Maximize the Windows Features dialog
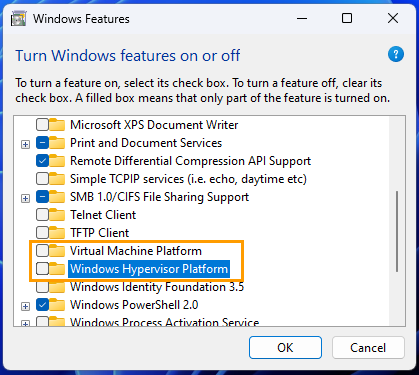Viewport: 419px width, 375px height. (347, 18)
